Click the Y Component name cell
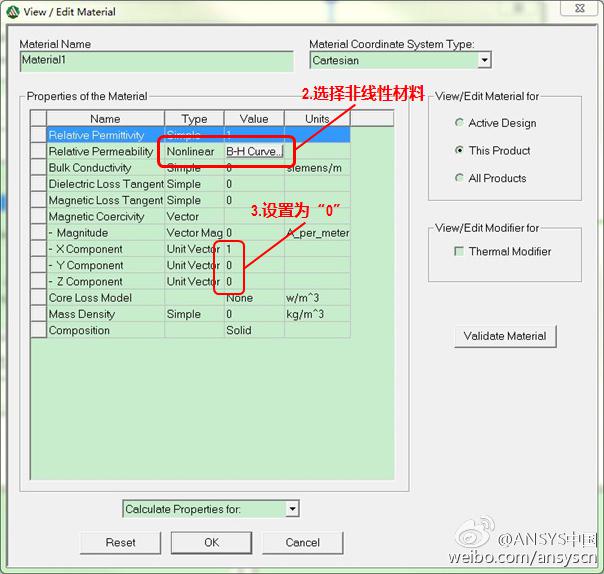This screenshot has height=574, width=604. tap(105, 265)
